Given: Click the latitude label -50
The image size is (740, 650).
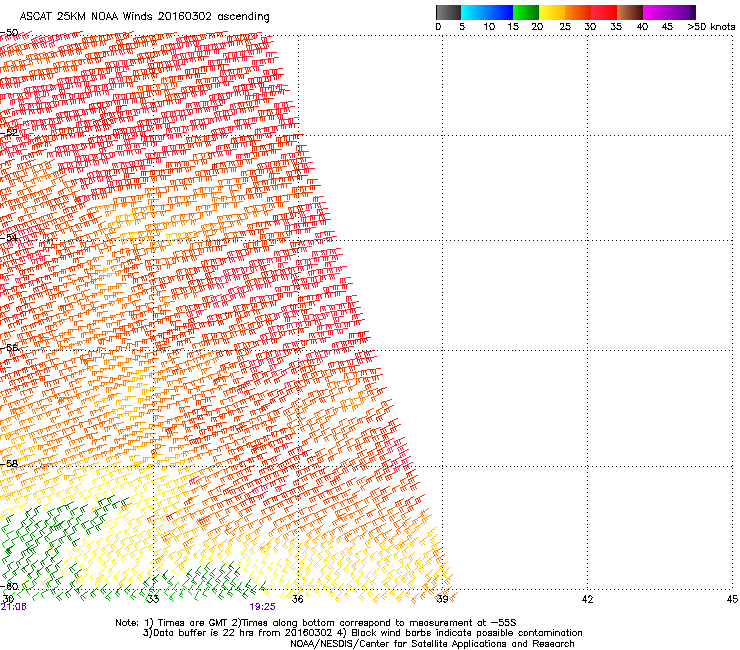Looking at the screenshot, I should pos(9,33).
